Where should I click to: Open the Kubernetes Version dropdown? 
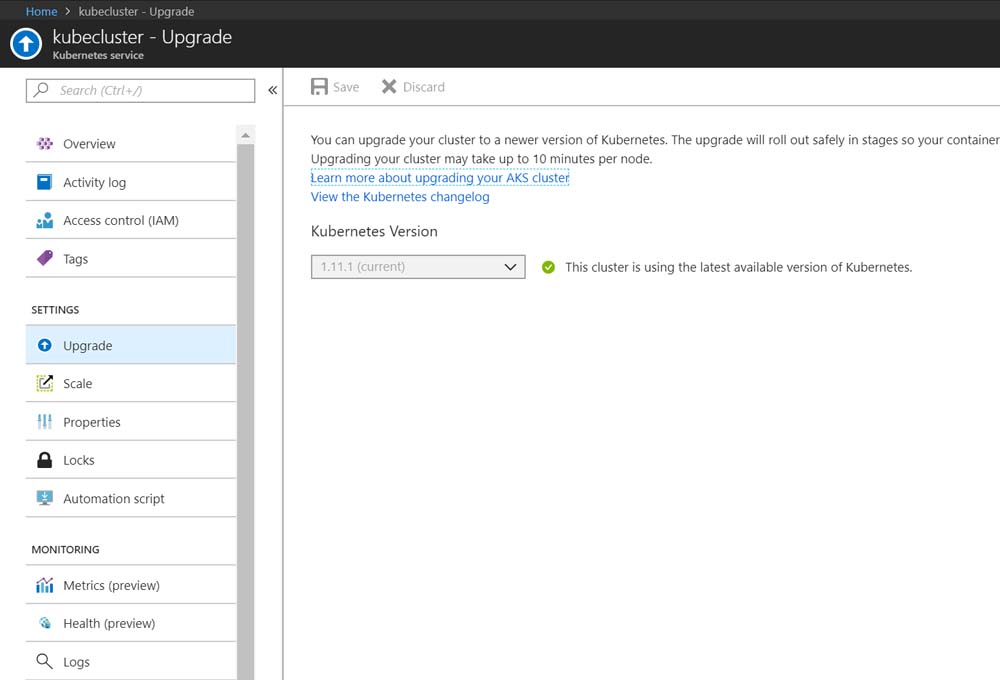pyautogui.click(x=418, y=267)
